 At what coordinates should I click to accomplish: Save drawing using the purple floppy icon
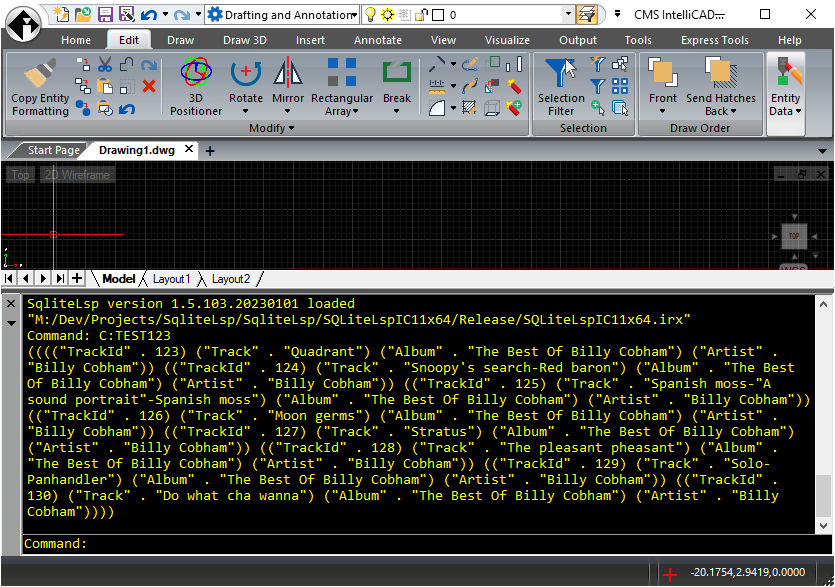(x=105, y=14)
